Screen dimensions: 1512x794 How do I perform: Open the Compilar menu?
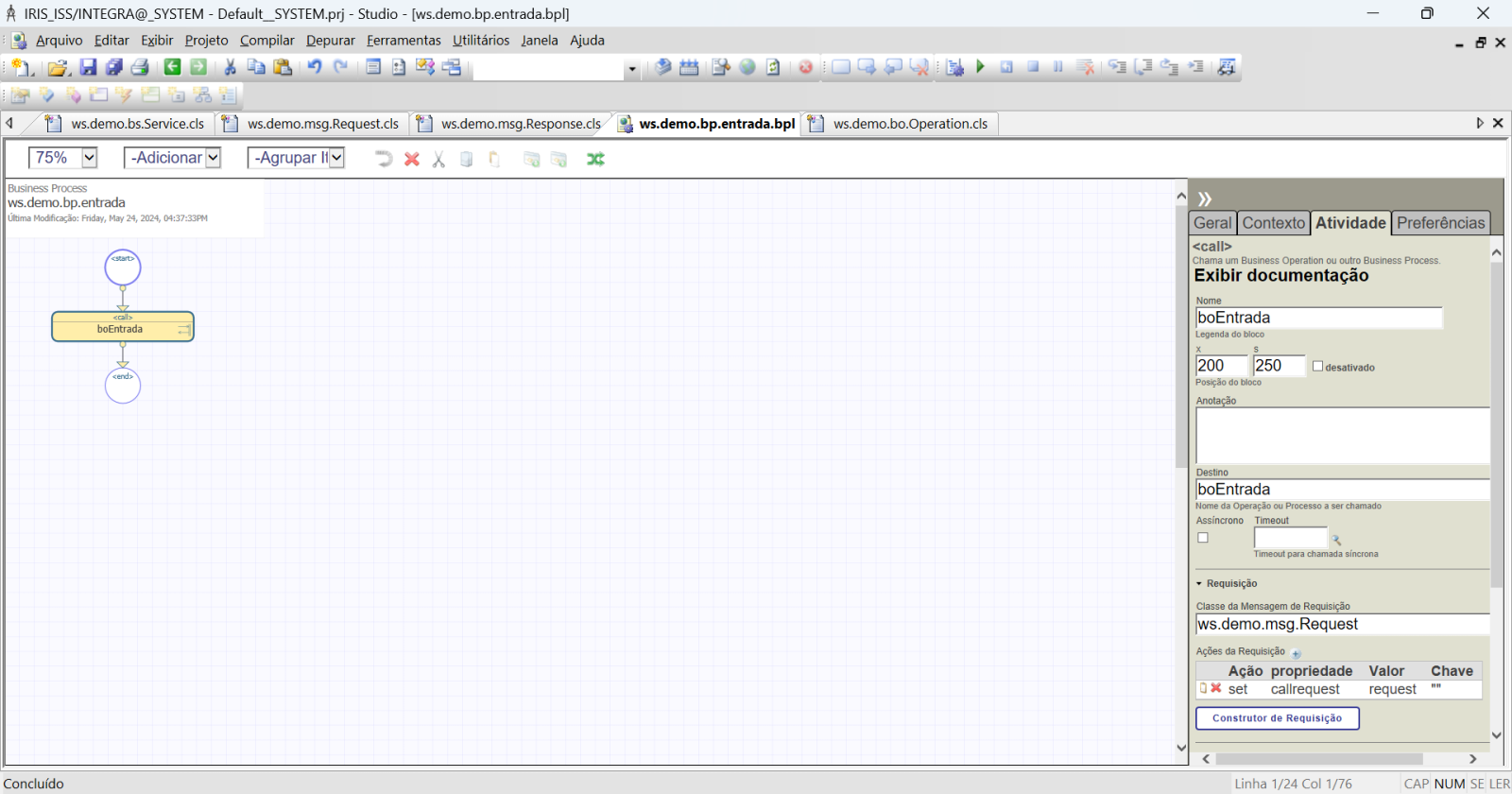click(266, 41)
